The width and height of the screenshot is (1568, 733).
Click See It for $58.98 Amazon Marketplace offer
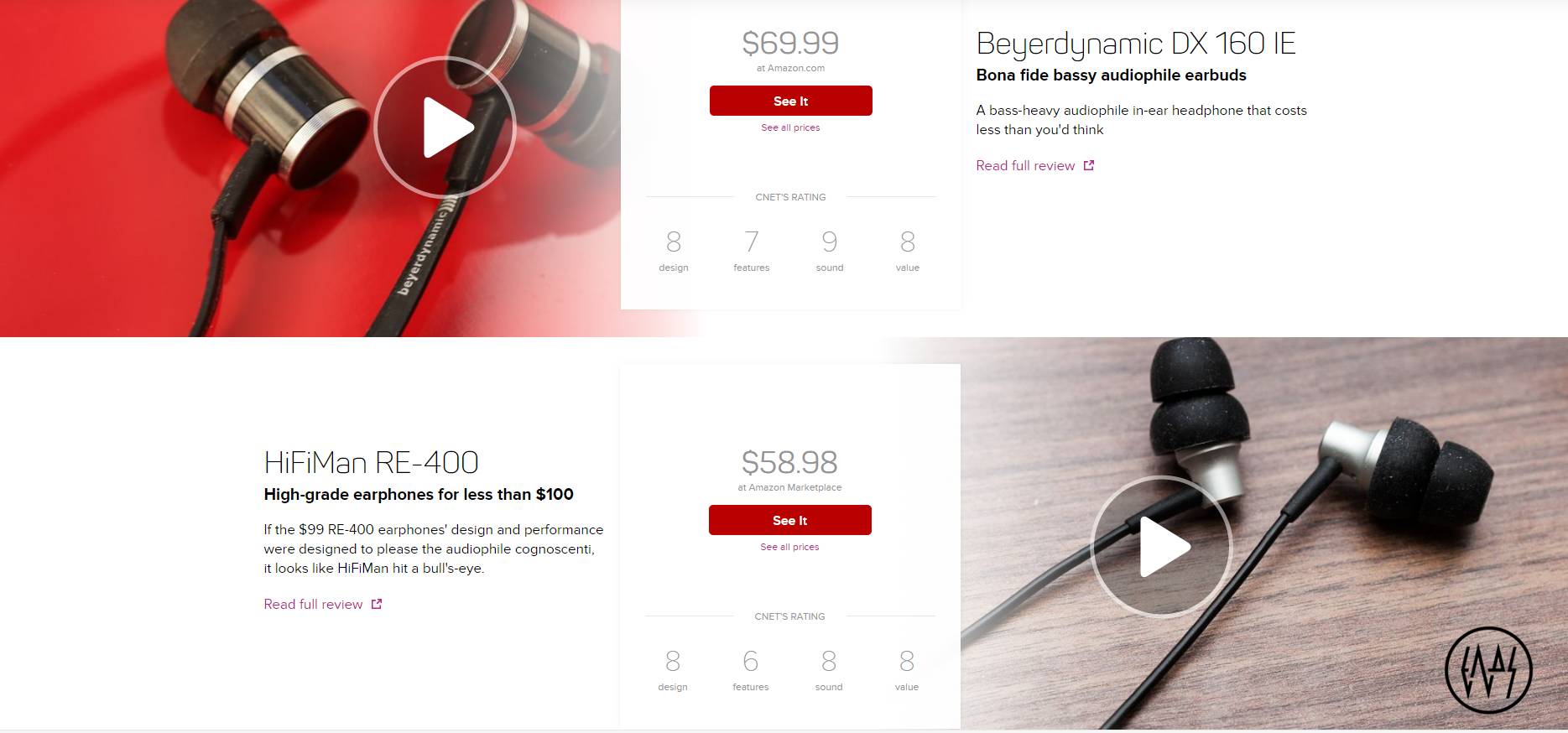coord(789,520)
